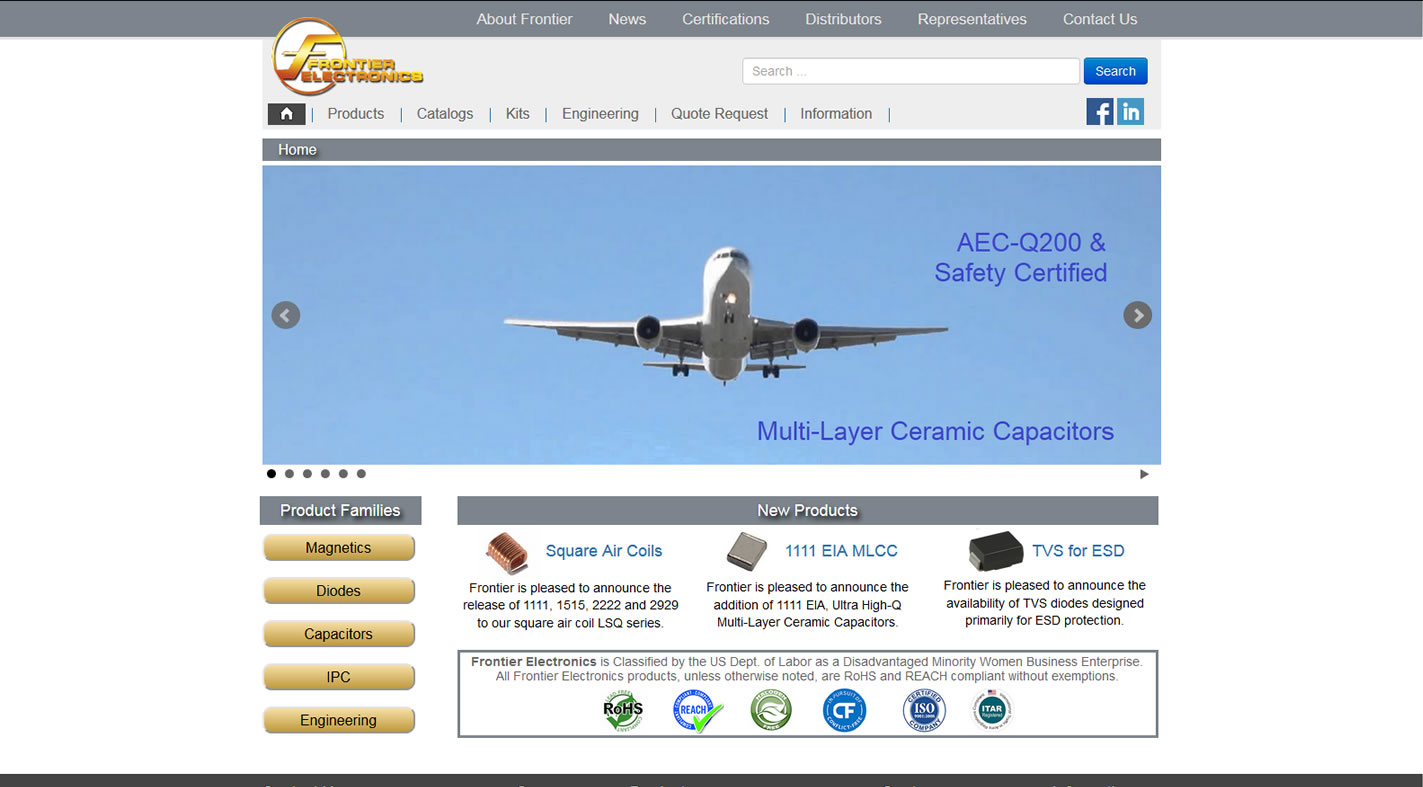
Task: Go to Contact Us page
Action: 1099,19
